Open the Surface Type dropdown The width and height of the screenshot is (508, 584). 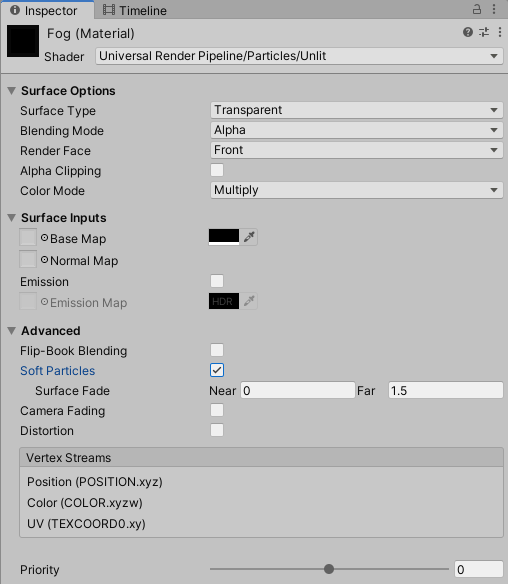(356, 110)
